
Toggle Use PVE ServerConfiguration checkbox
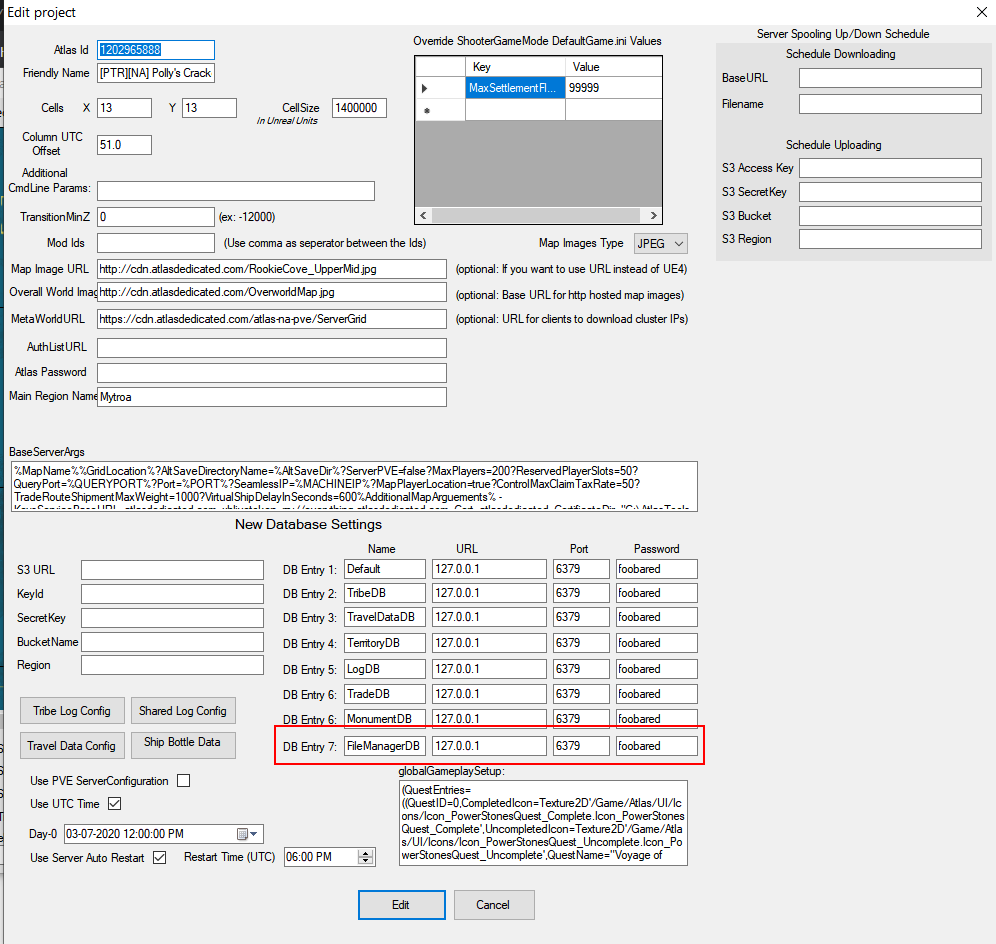tap(184, 780)
